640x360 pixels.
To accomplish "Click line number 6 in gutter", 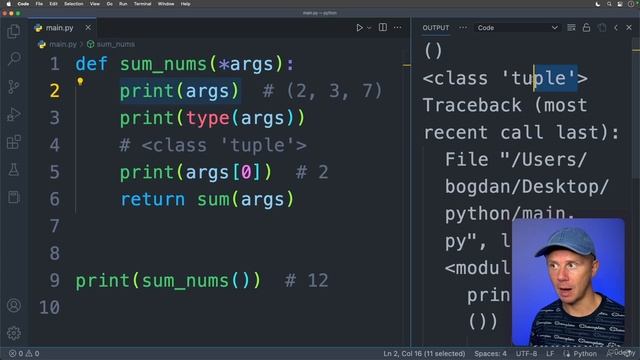I will (x=55, y=199).
